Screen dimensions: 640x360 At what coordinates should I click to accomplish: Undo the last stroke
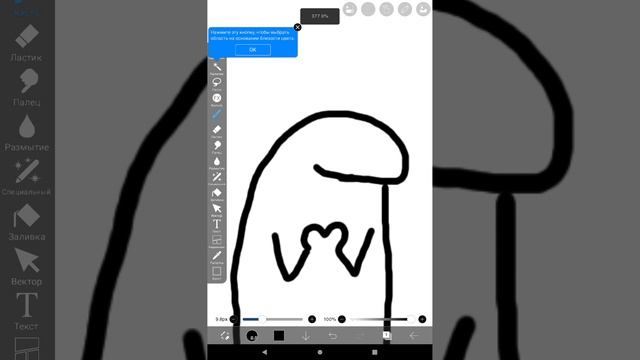[333, 336]
